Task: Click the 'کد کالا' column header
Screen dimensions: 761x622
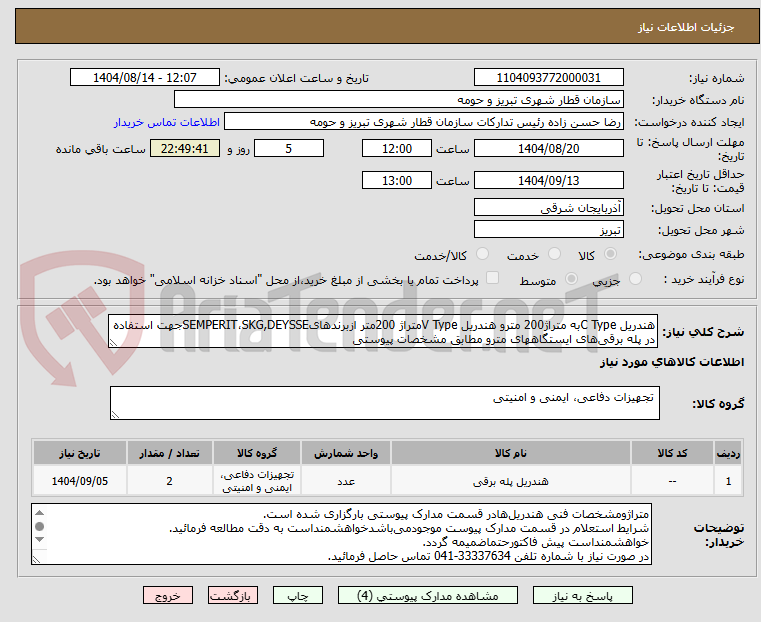Action: pos(672,453)
